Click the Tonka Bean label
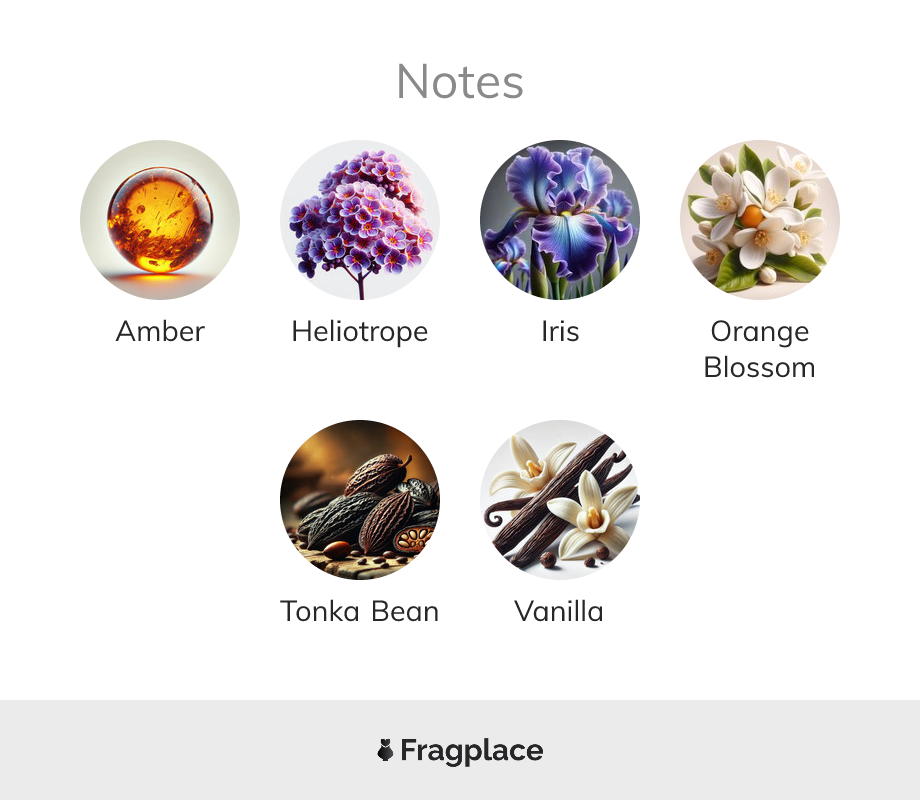The width and height of the screenshot is (920, 800). [x=360, y=612]
